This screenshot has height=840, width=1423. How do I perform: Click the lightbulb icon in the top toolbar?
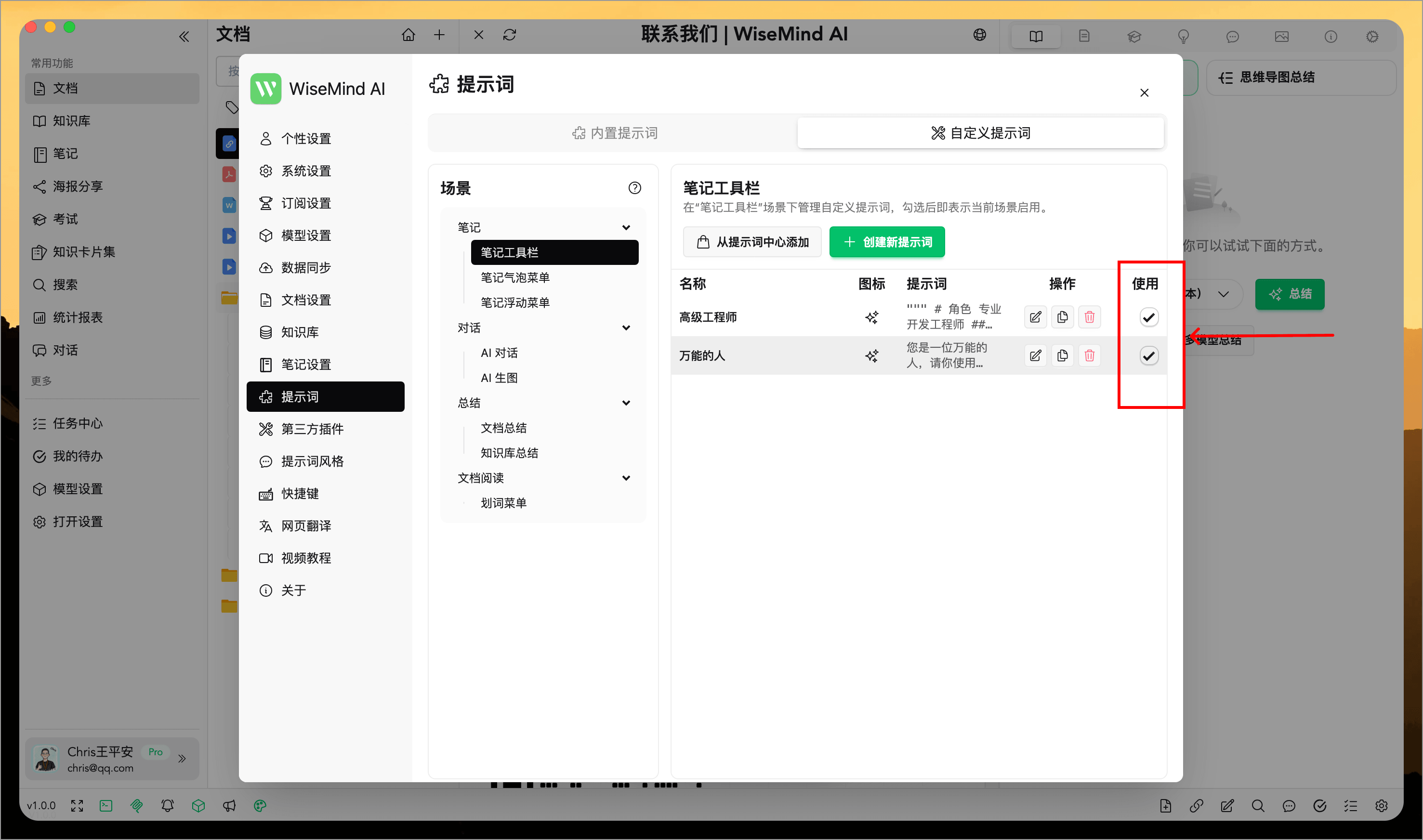pos(1184,36)
